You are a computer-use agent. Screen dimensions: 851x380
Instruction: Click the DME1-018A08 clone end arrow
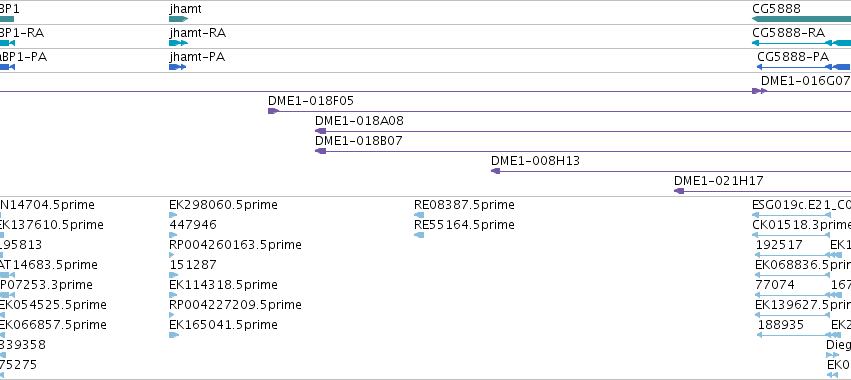click(x=321, y=131)
